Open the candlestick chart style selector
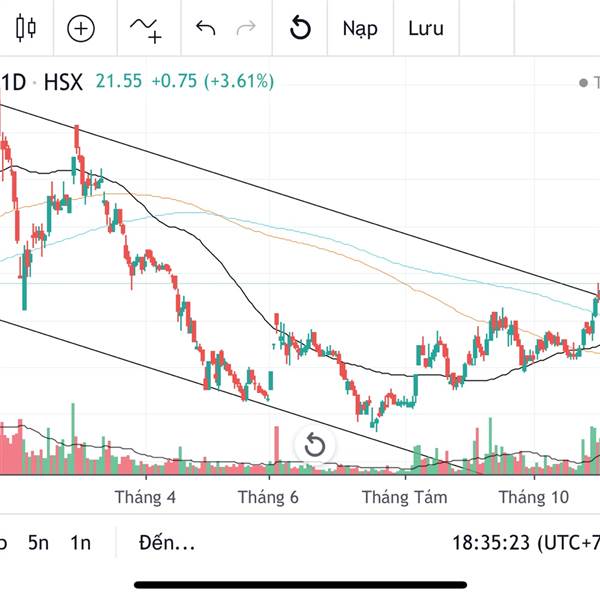This screenshot has height=600, width=600. pos(26,28)
